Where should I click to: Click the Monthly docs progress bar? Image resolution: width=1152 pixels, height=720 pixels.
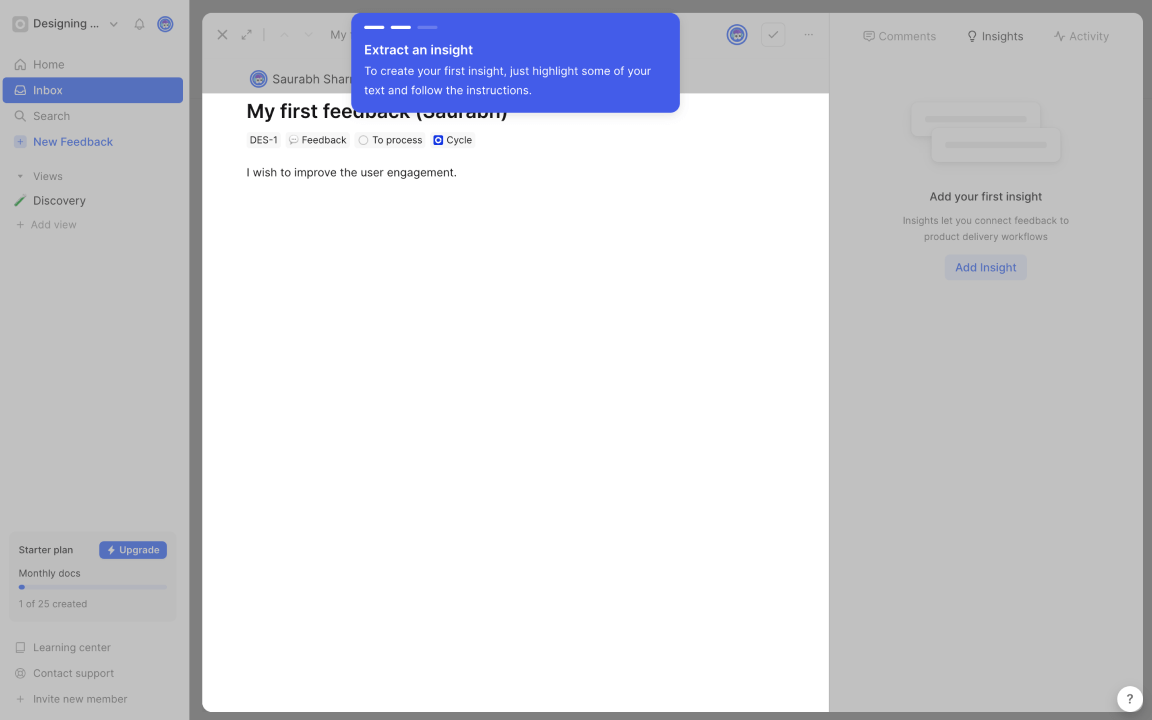tap(92, 587)
